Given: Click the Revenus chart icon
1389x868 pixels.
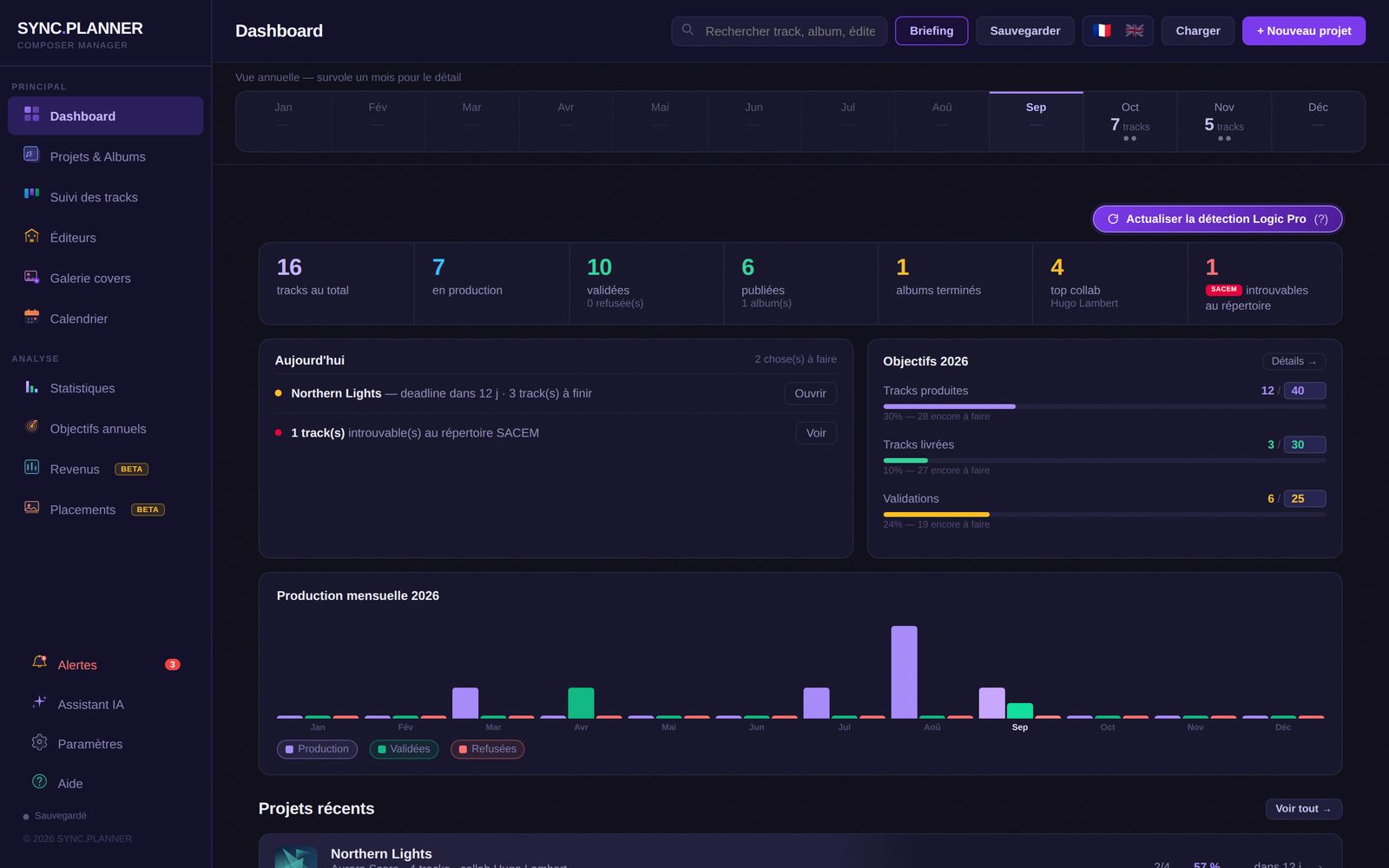Looking at the screenshot, I should pos(31,467).
